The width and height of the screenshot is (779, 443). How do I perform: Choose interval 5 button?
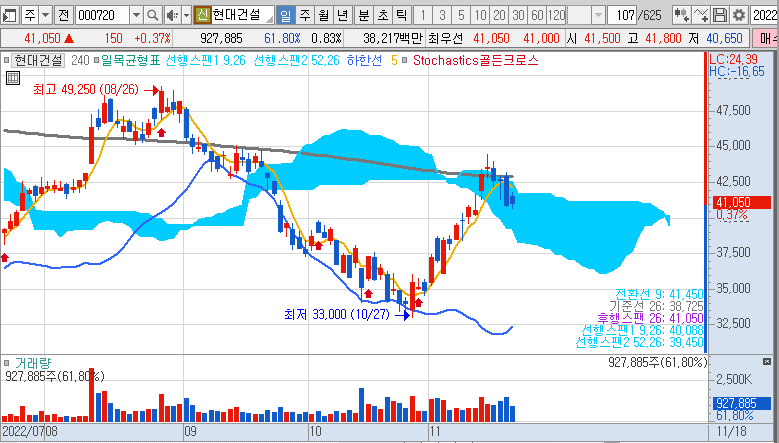461,15
